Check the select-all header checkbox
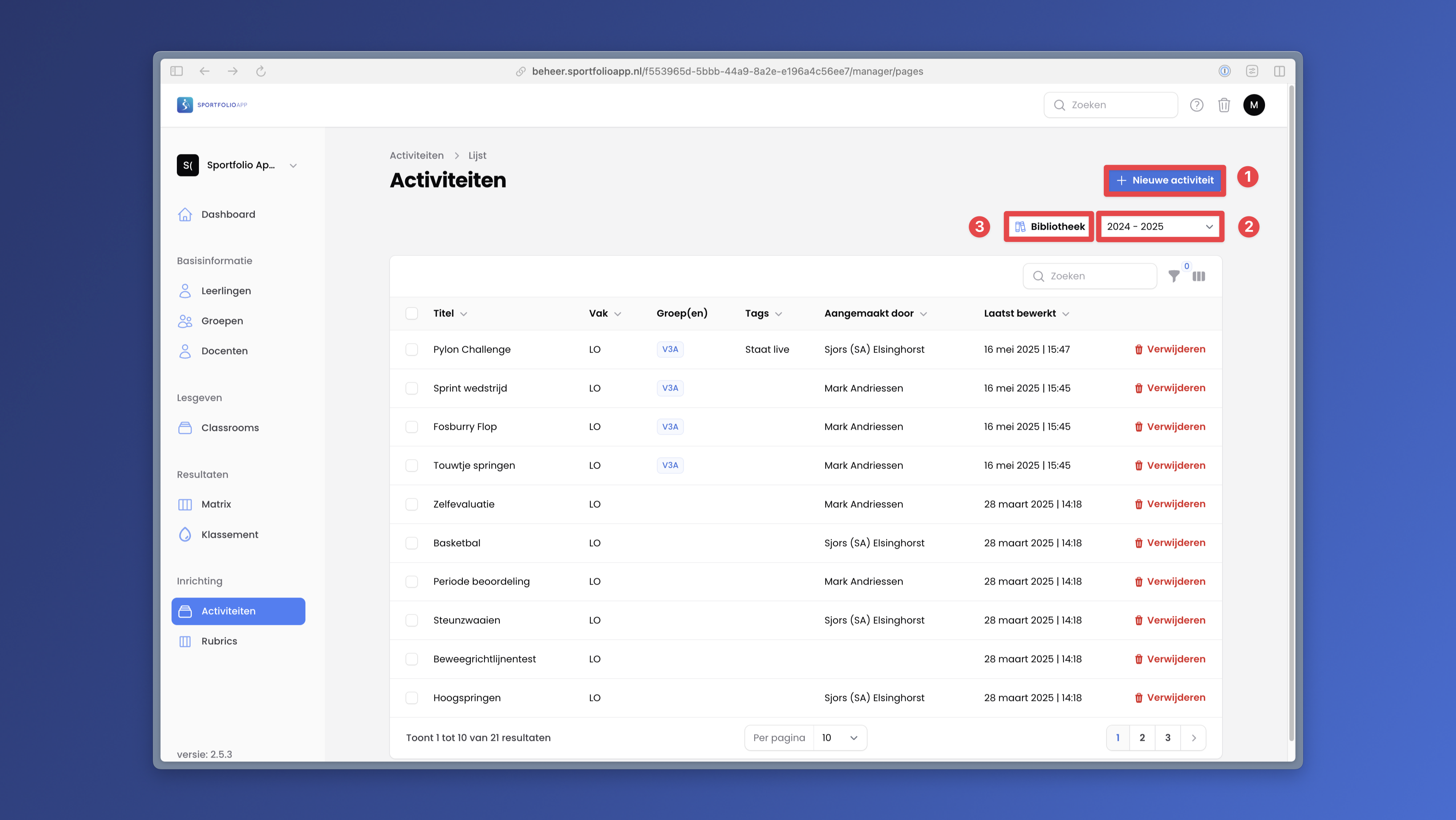Screen dimensions: 1456x820 [x=412, y=314]
